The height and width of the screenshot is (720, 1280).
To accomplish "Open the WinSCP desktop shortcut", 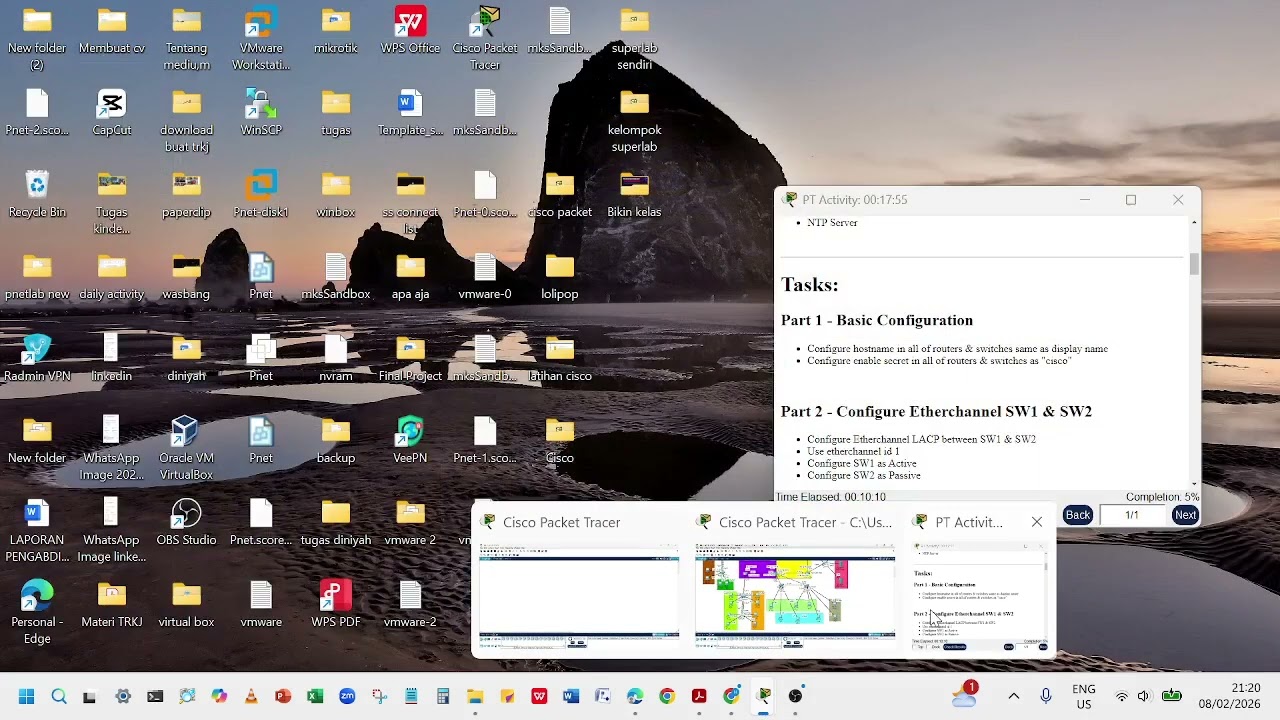I will 261,112.
